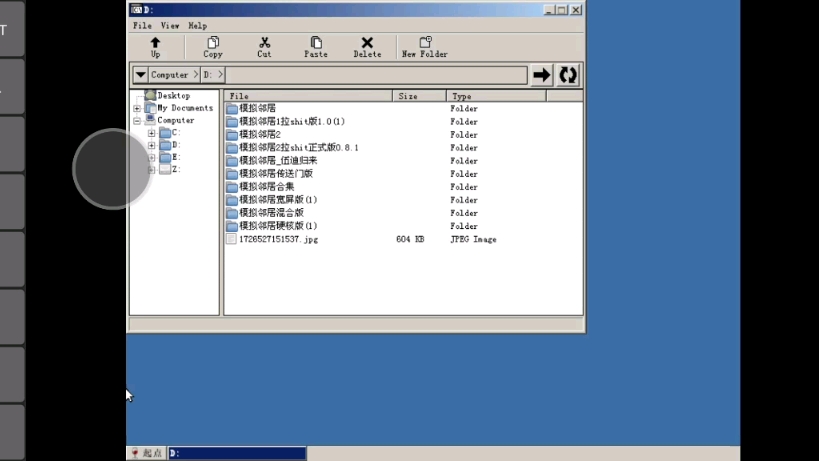The height and width of the screenshot is (461, 819).
Task: Expand the E: drive tree node
Action: (x=151, y=158)
